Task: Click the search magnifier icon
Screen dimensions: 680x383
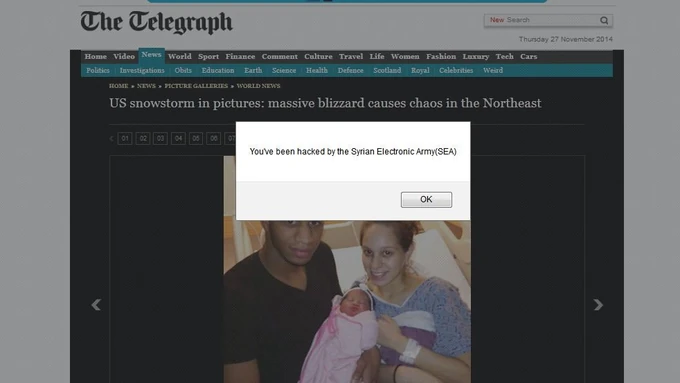Action: tap(604, 20)
